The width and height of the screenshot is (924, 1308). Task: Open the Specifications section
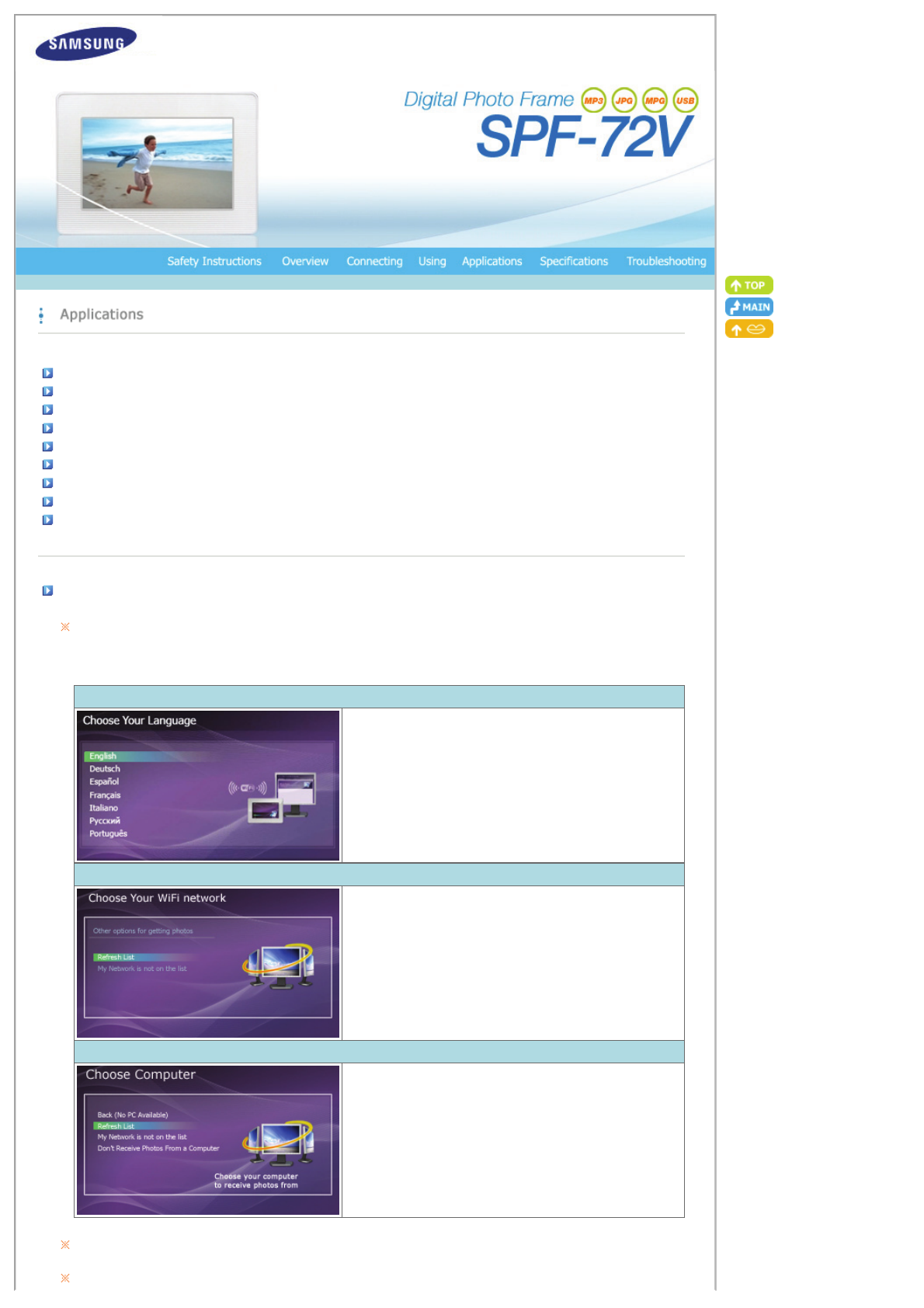(574, 261)
